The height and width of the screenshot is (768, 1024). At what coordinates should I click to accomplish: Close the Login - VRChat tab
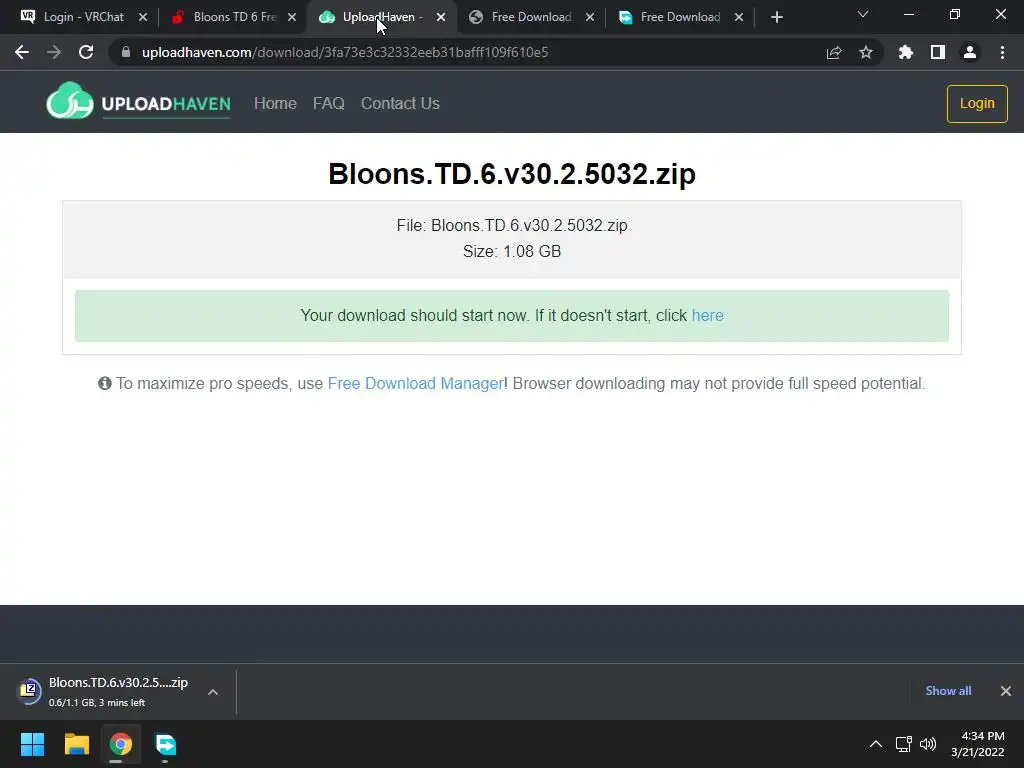(x=143, y=17)
